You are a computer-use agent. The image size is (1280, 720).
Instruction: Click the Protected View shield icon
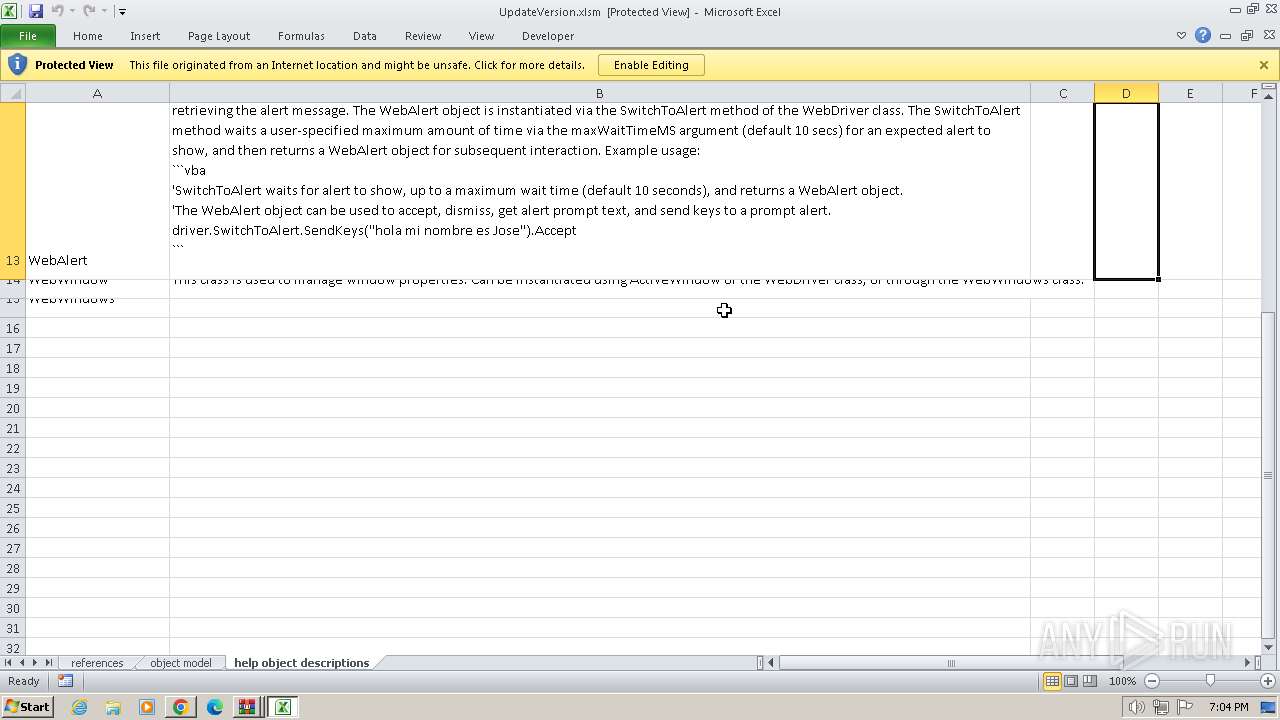[17, 65]
